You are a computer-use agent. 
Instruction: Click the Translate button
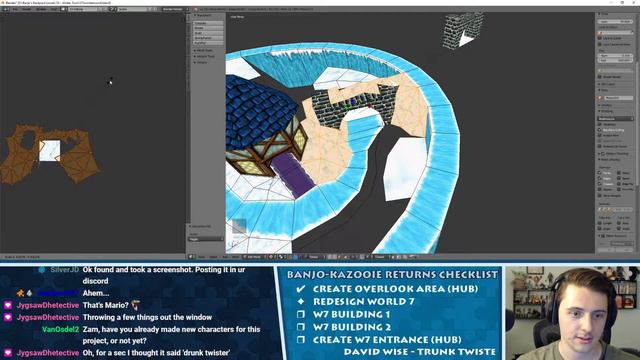coord(208,23)
